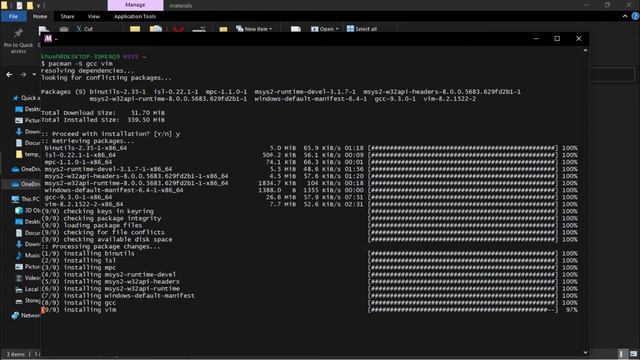Click the New folder icon in ribbon
The width and height of the screenshot is (640, 360).
(x=223, y=29)
